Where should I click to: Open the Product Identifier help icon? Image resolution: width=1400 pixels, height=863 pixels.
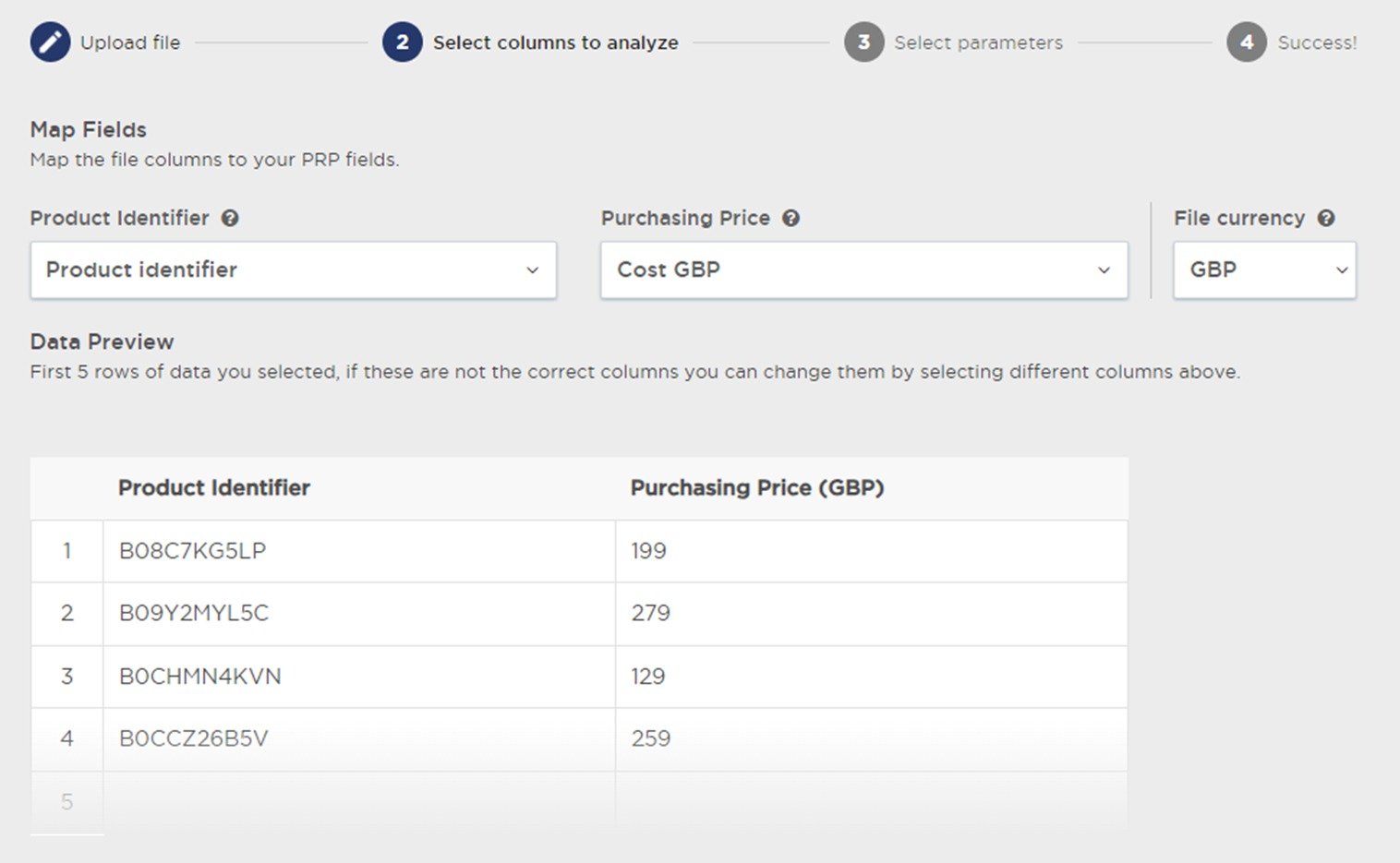pyautogui.click(x=231, y=218)
